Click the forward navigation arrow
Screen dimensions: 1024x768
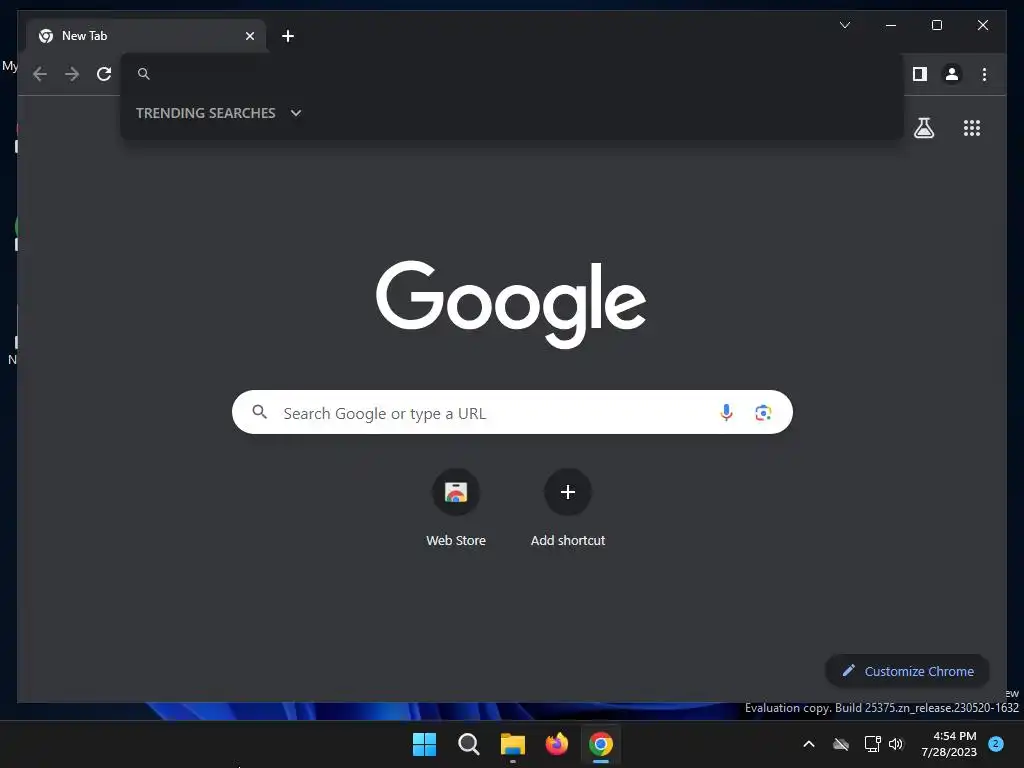click(72, 74)
